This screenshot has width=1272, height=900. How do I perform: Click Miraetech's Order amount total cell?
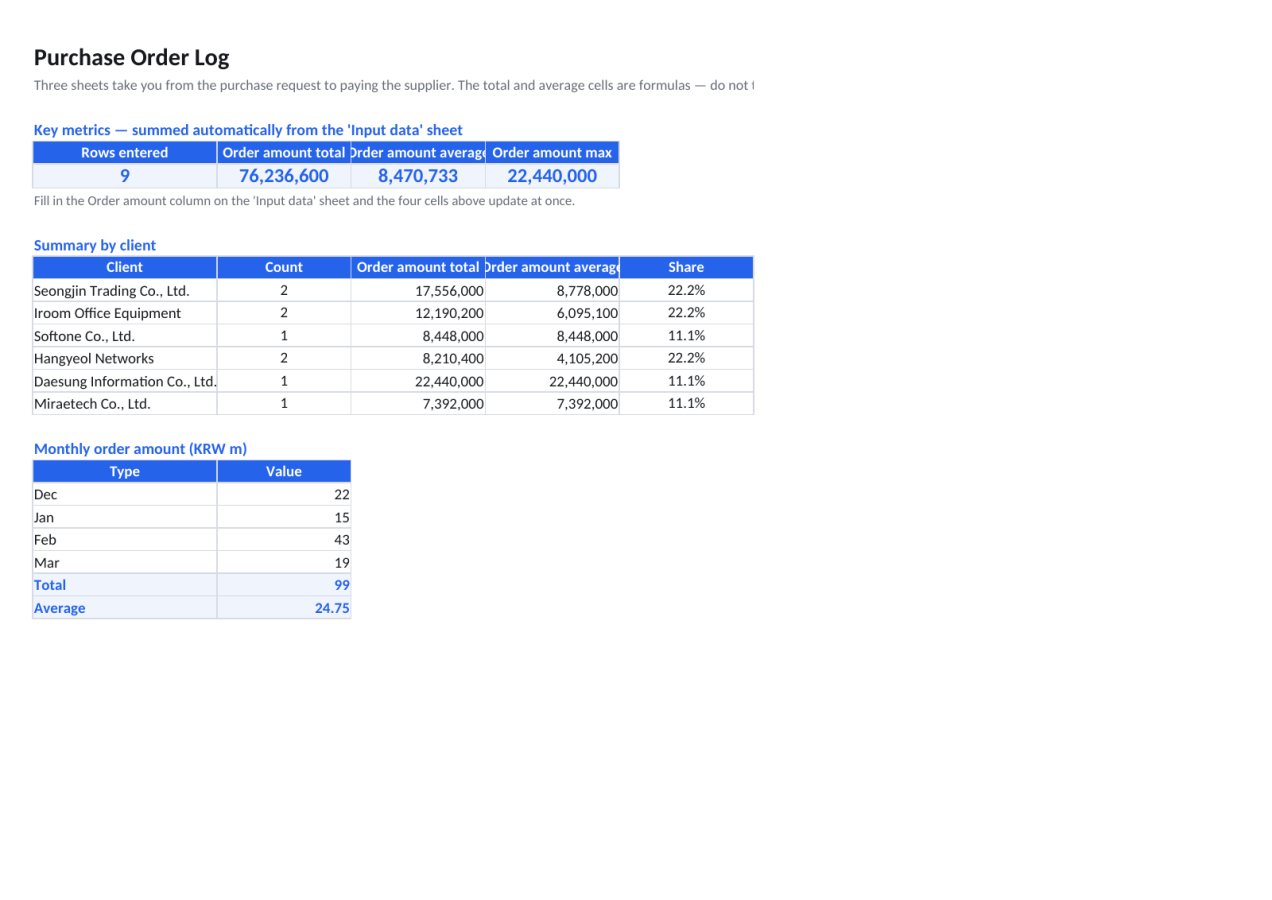coord(418,404)
